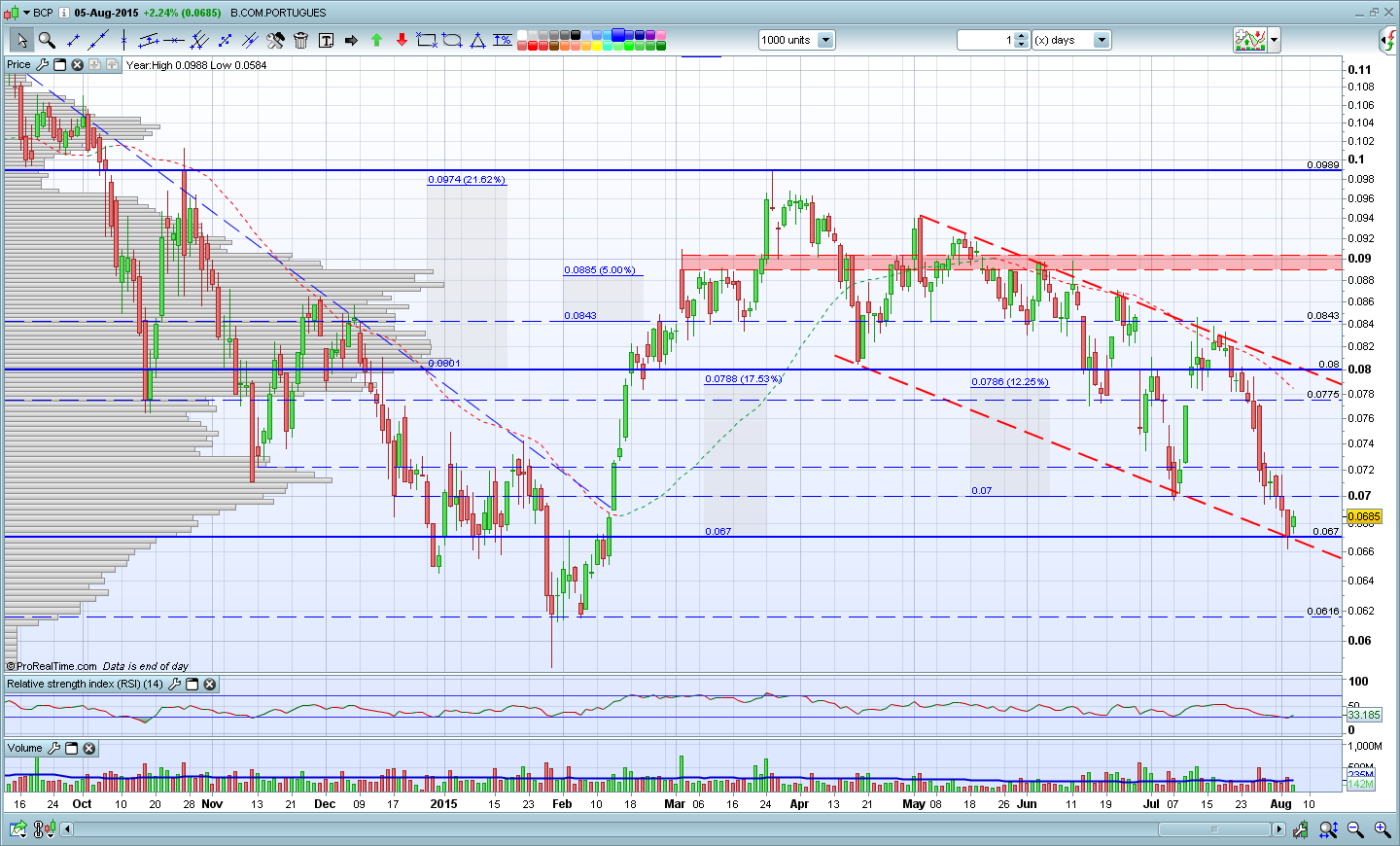Maximize the Volume panel

click(71, 749)
